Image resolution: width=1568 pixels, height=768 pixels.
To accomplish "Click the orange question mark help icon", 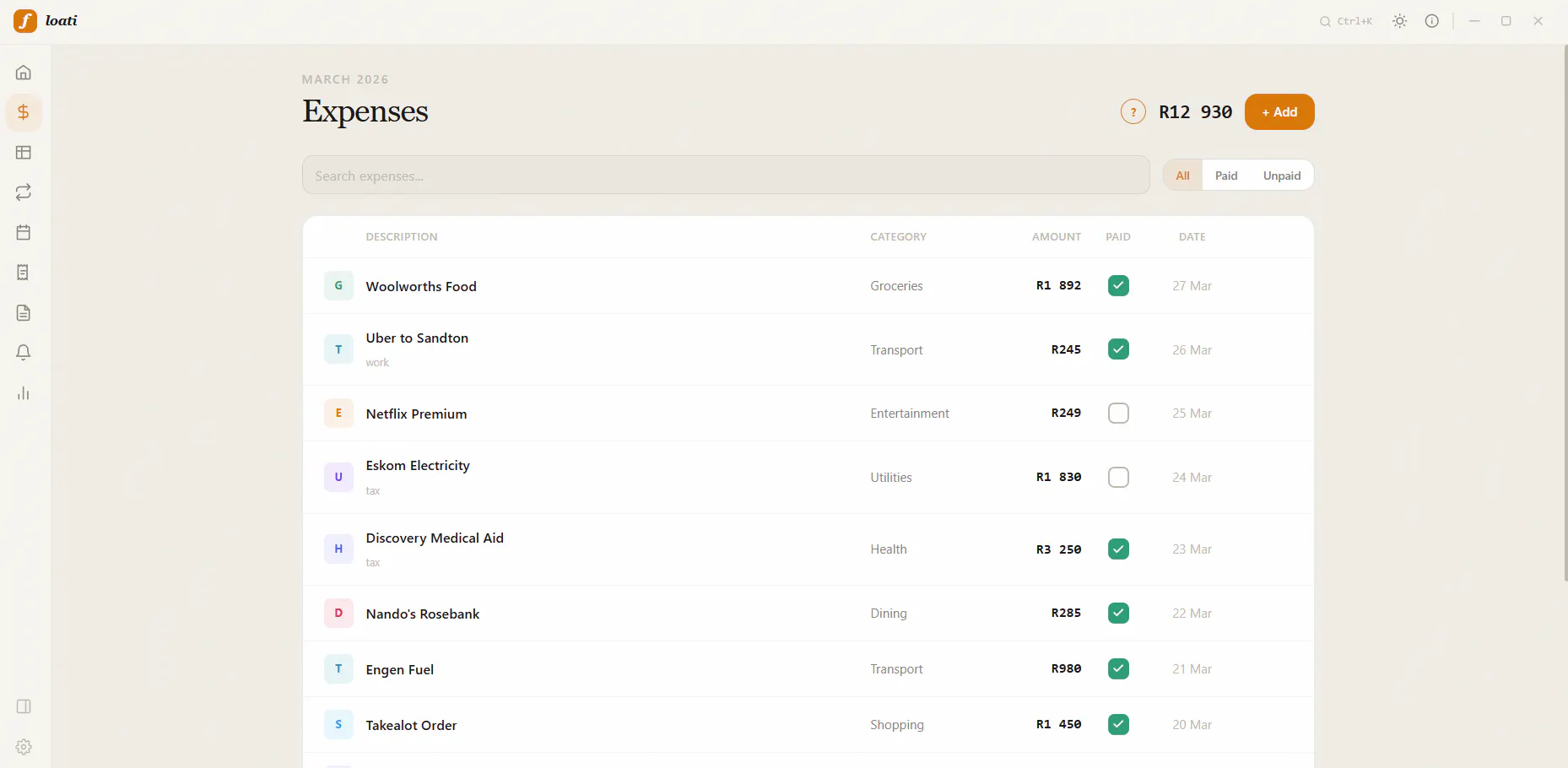I will click(x=1133, y=111).
